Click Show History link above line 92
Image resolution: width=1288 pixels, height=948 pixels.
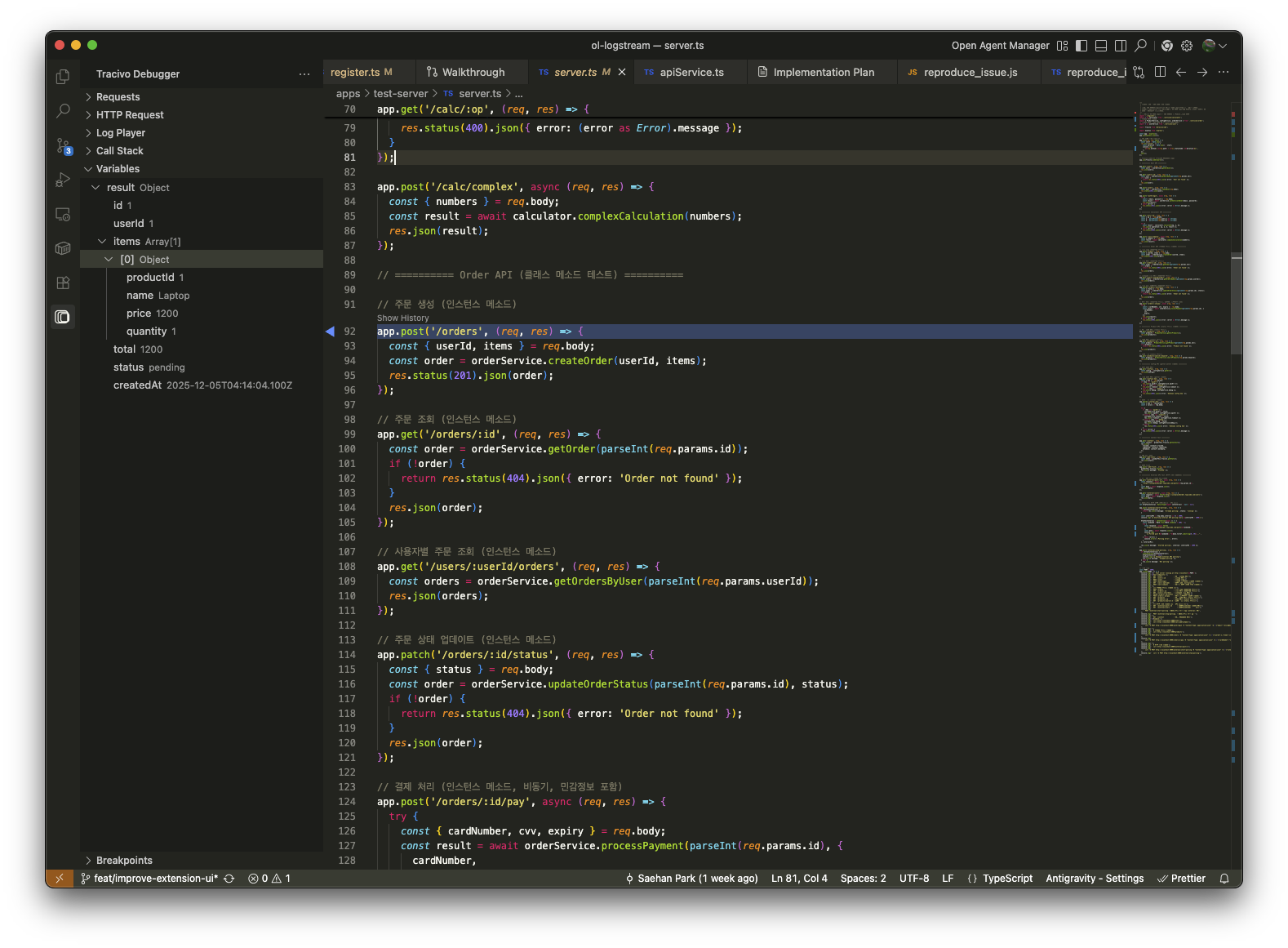point(402,318)
